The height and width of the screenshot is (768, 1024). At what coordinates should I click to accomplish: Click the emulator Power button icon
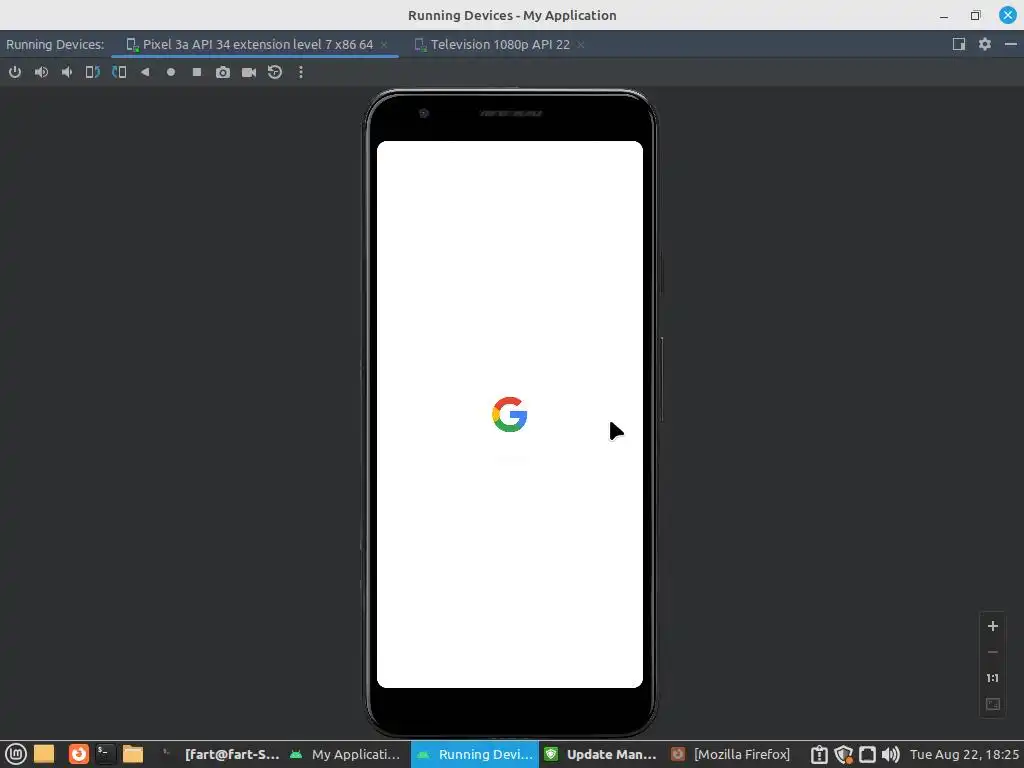14,72
